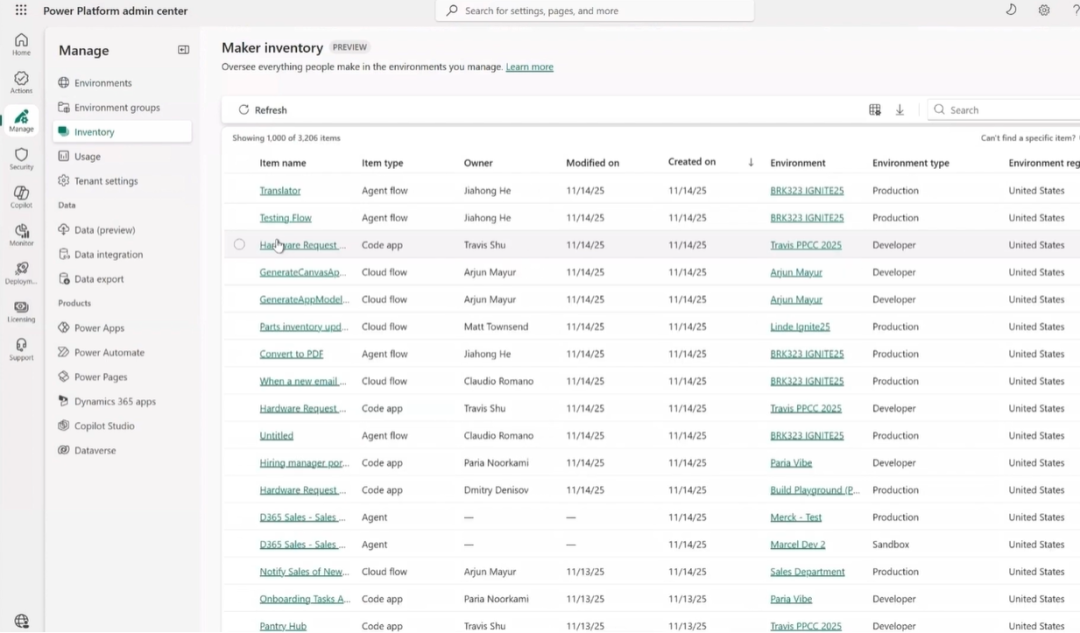Open the Translator item link
Viewport: 1080px width, 633px height.
[x=280, y=190]
